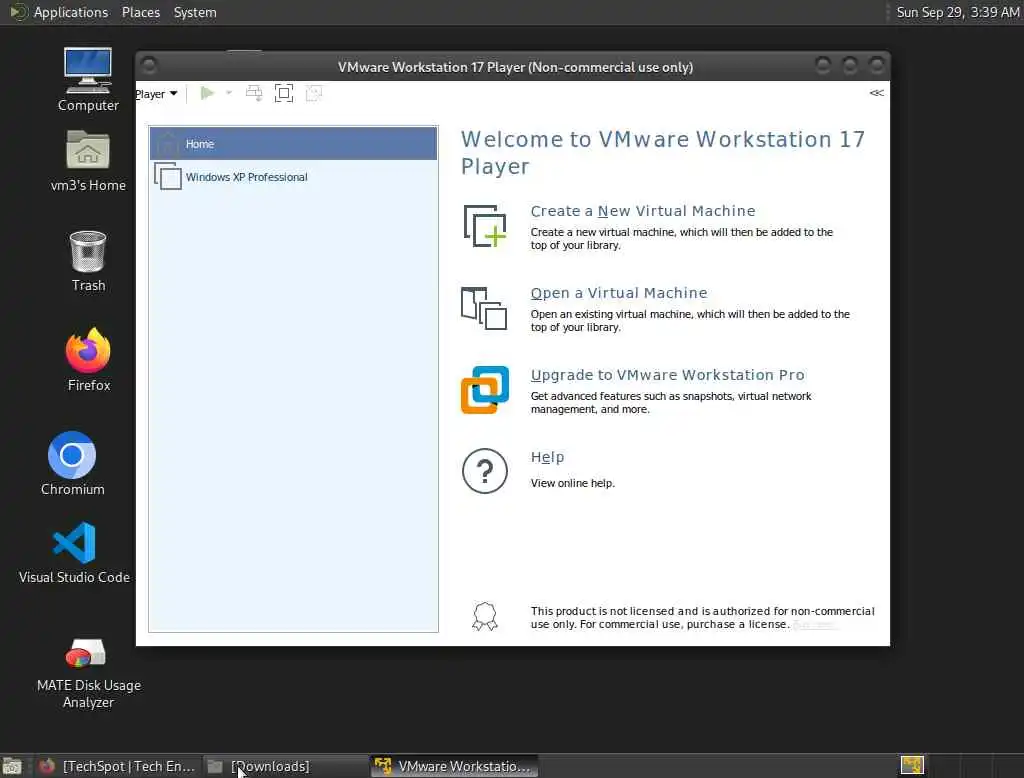Click the Welcome to VMware Workstation 17 Player heading
1024x778 pixels.
click(663, 153)
